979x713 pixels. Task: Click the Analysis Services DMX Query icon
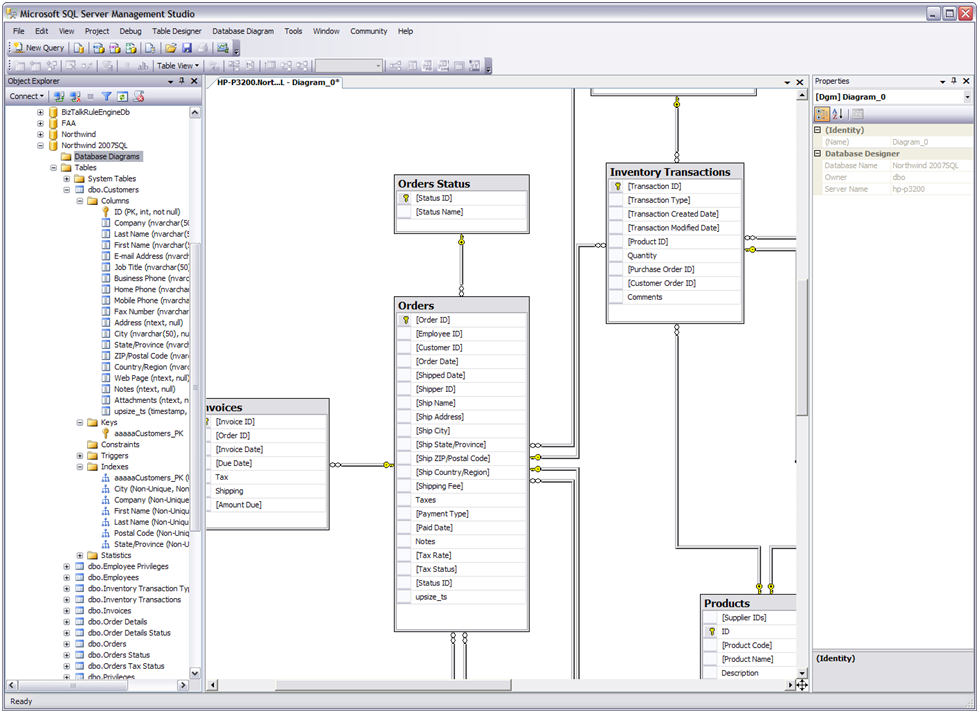pos(115,47)
